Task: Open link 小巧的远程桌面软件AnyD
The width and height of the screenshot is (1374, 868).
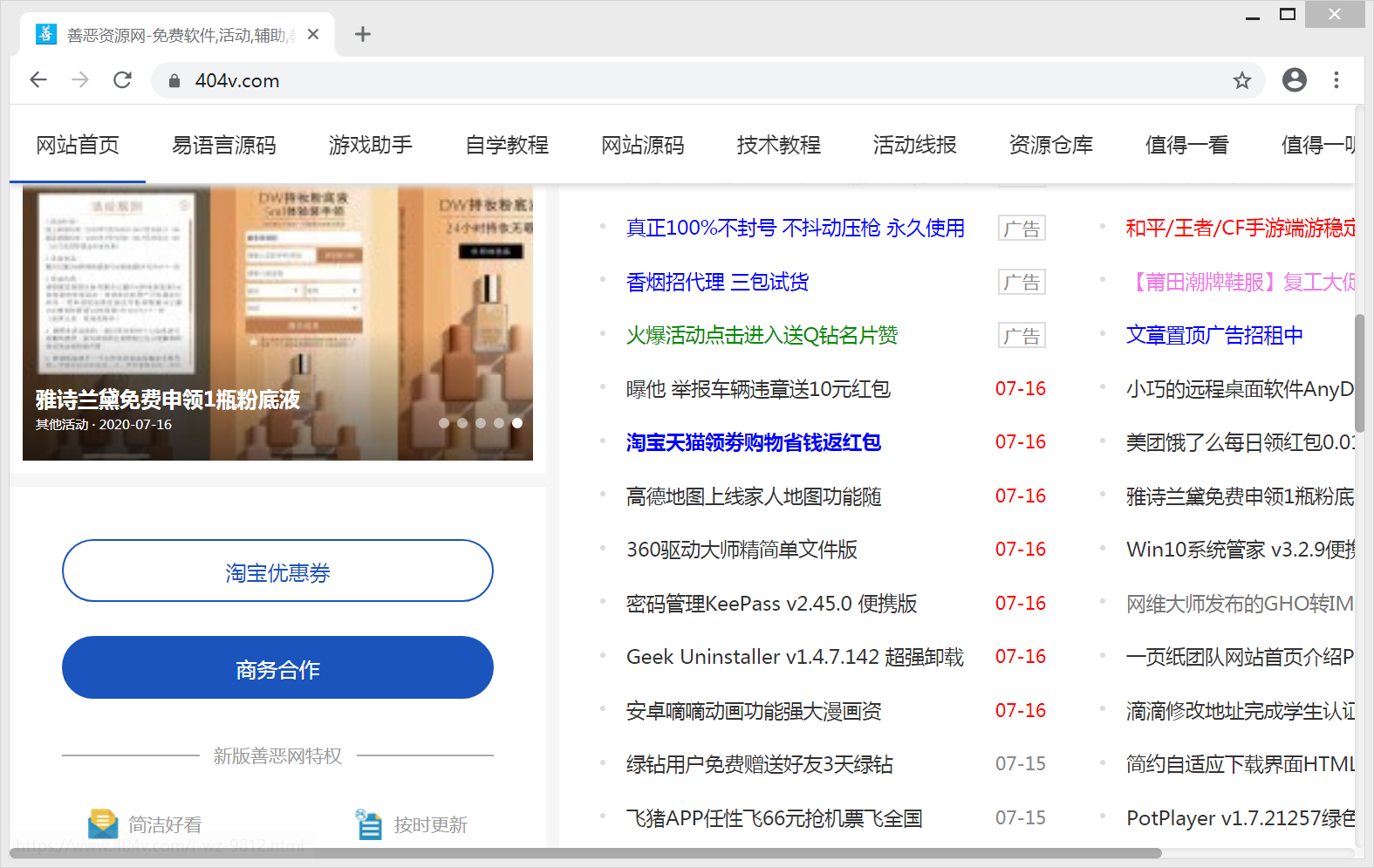Action: coord(1241,389)
